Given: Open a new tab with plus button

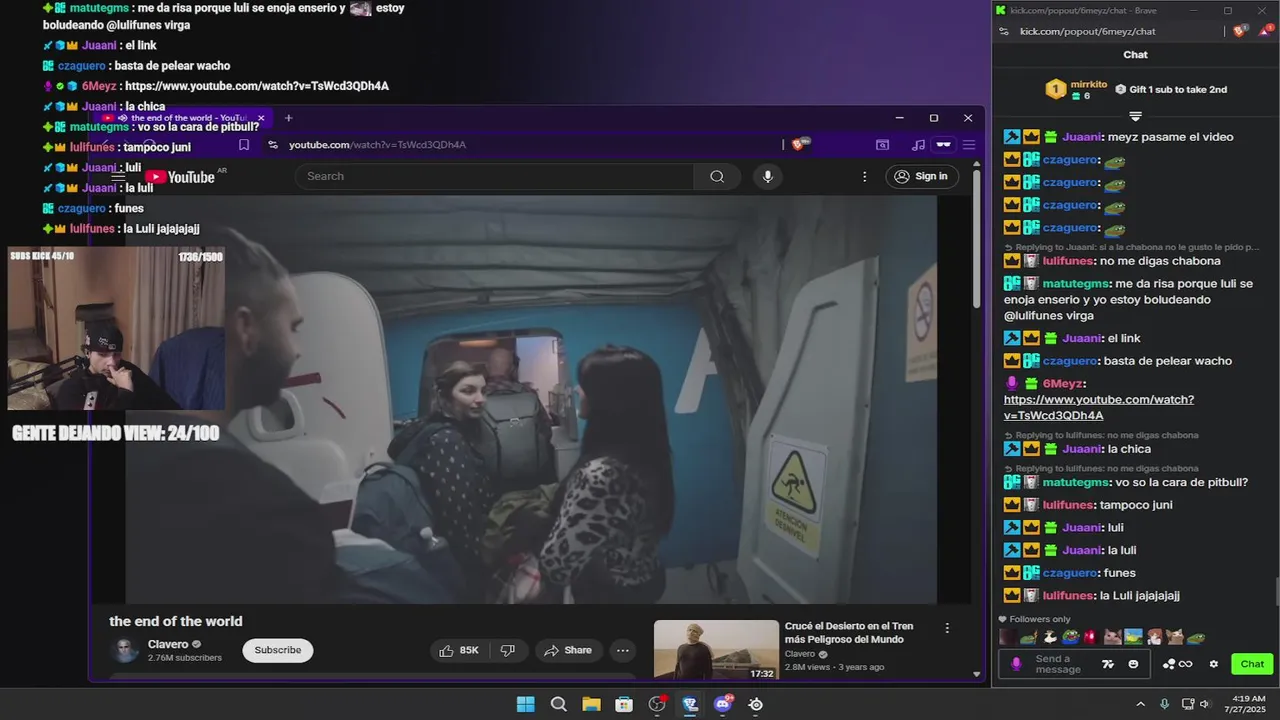Looking at the screenshot, I should coord(288,118).
